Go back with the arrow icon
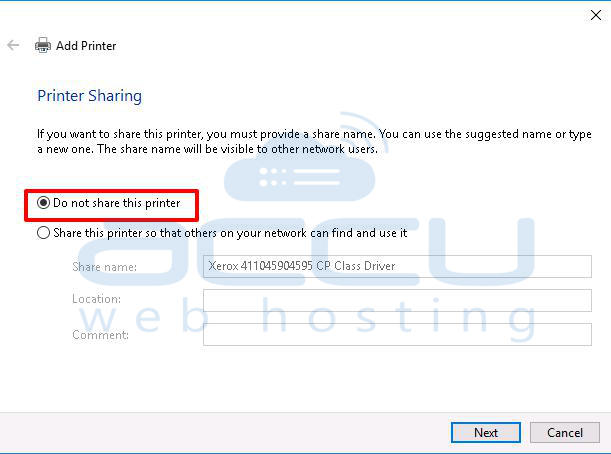The height and width of the screenshot is (454, 611). point(13,45)
